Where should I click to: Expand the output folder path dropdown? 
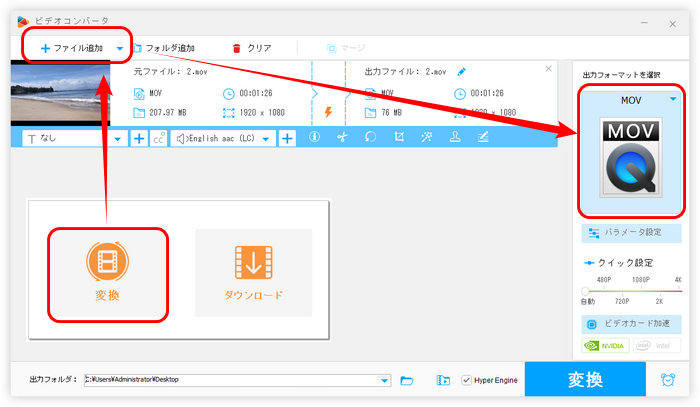coord(384,380)
